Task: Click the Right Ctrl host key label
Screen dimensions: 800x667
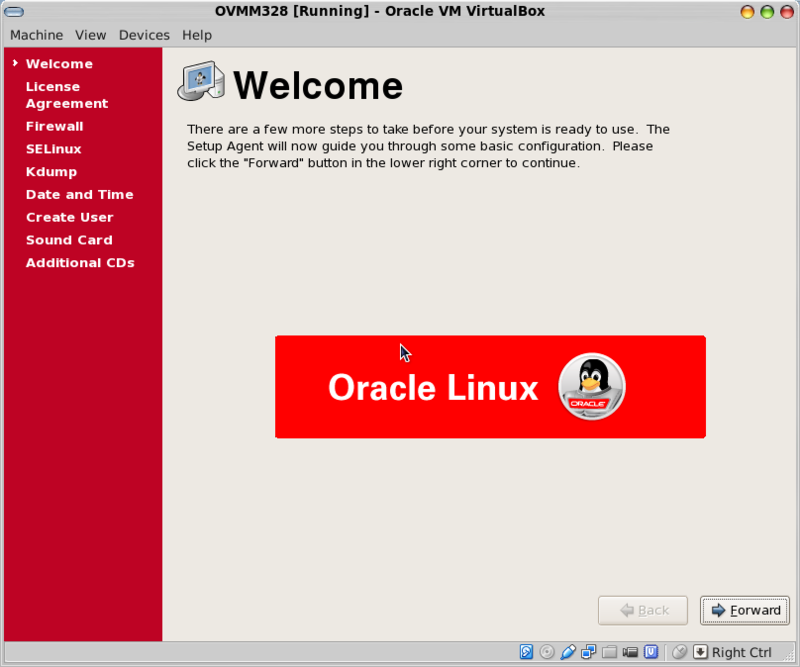Action: coord(741,652)
